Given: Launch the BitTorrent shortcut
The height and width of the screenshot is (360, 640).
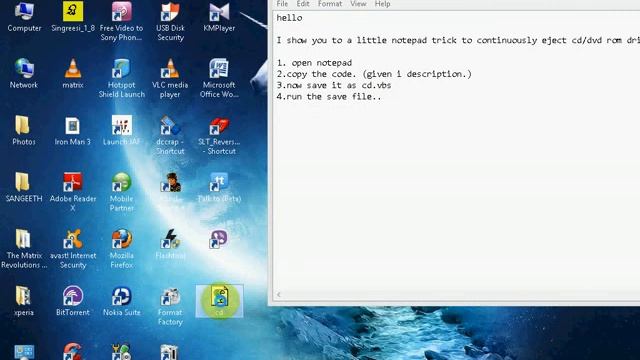Looking at the screenshot, I should [73, 301].
